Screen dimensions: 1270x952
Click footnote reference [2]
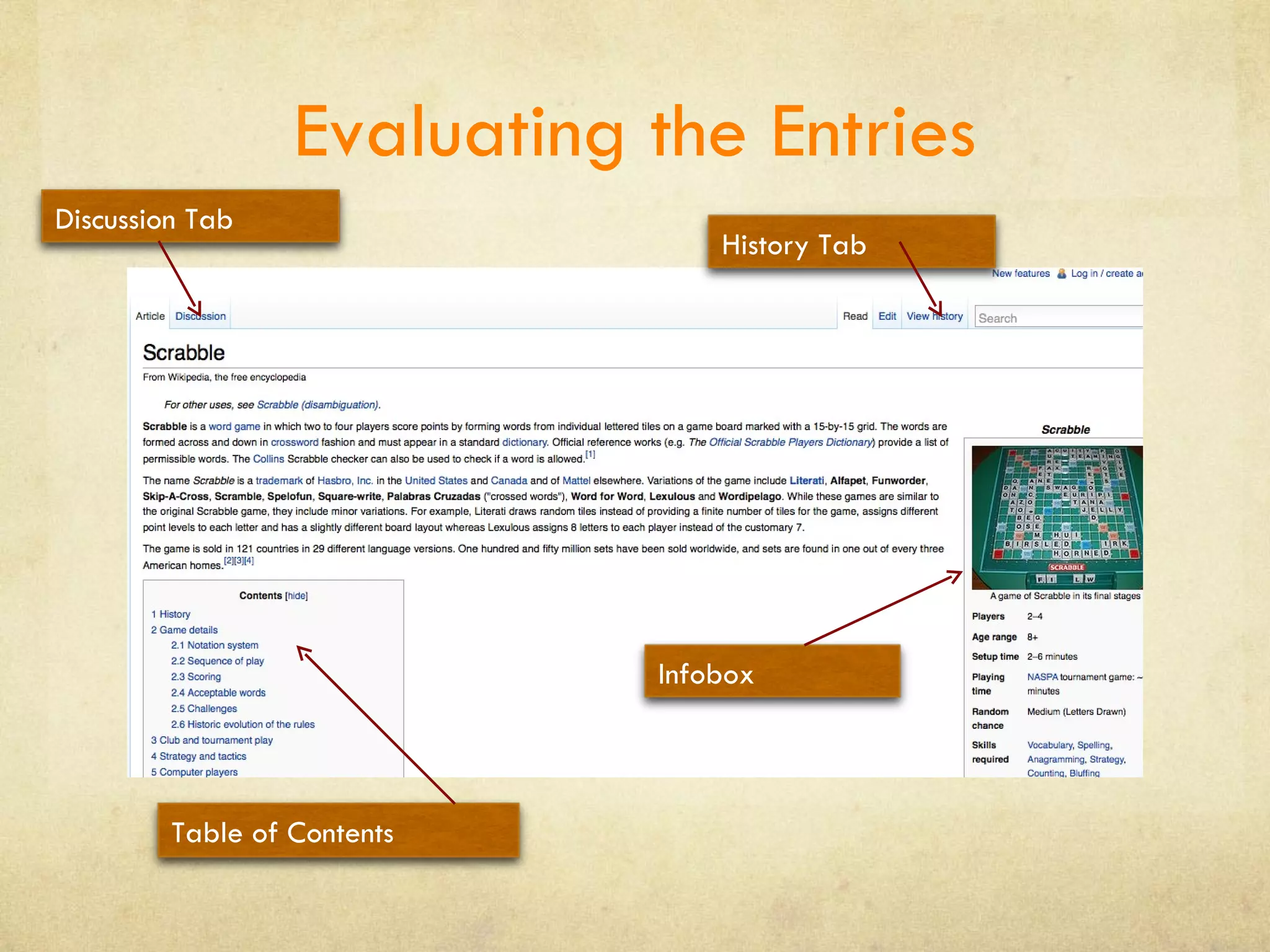pyautogui.click(x=229, y=561)
